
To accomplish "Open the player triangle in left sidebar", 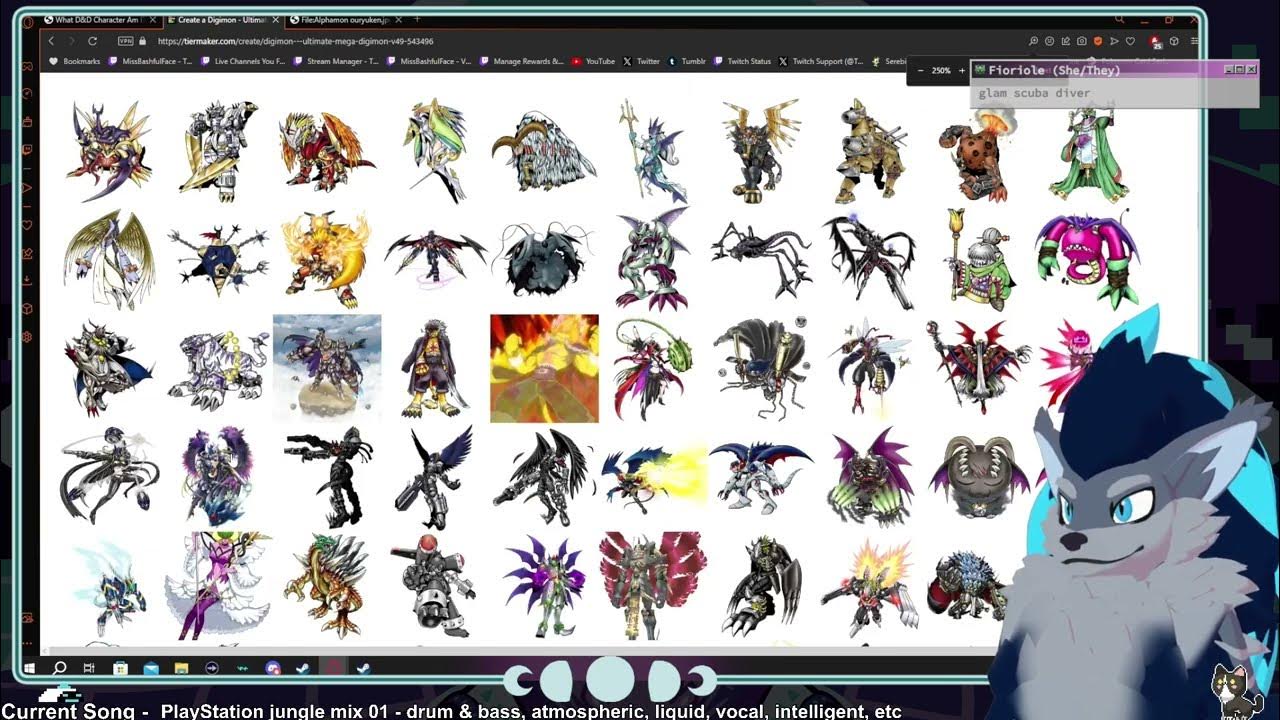I will tap(28, 187).
